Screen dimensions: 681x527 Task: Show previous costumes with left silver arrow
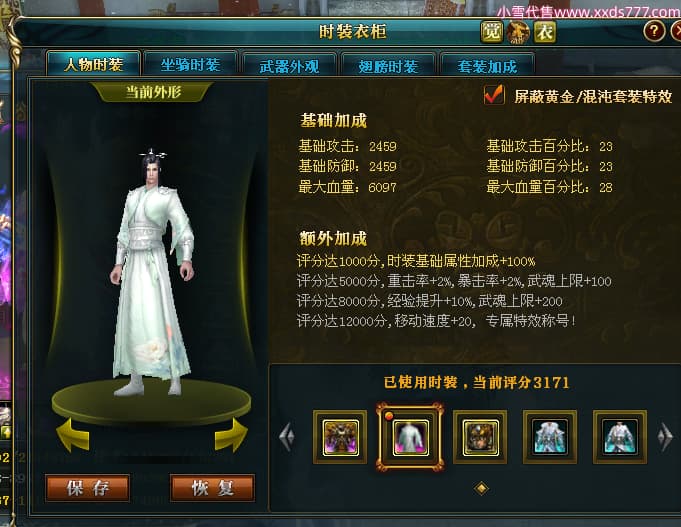pyautogui.click(x=287, y=435)
